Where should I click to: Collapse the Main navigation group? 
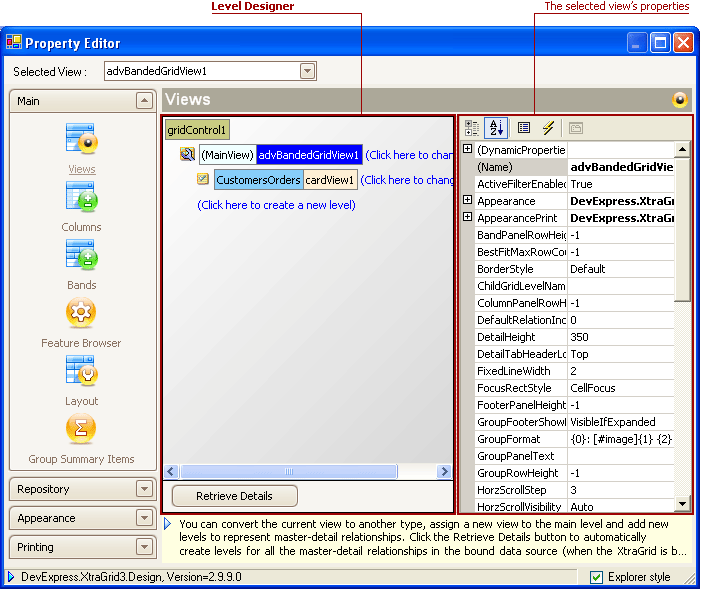[x=144, y=101]
